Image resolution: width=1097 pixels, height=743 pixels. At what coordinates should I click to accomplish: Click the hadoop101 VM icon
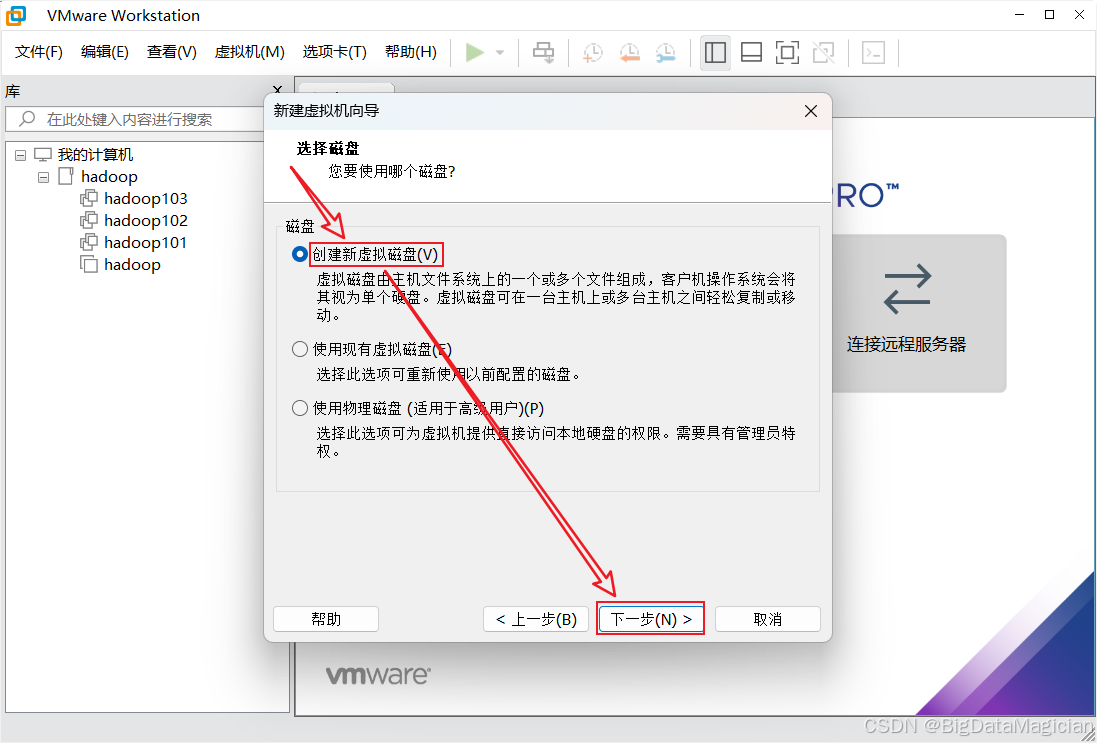tap(89, 242)
